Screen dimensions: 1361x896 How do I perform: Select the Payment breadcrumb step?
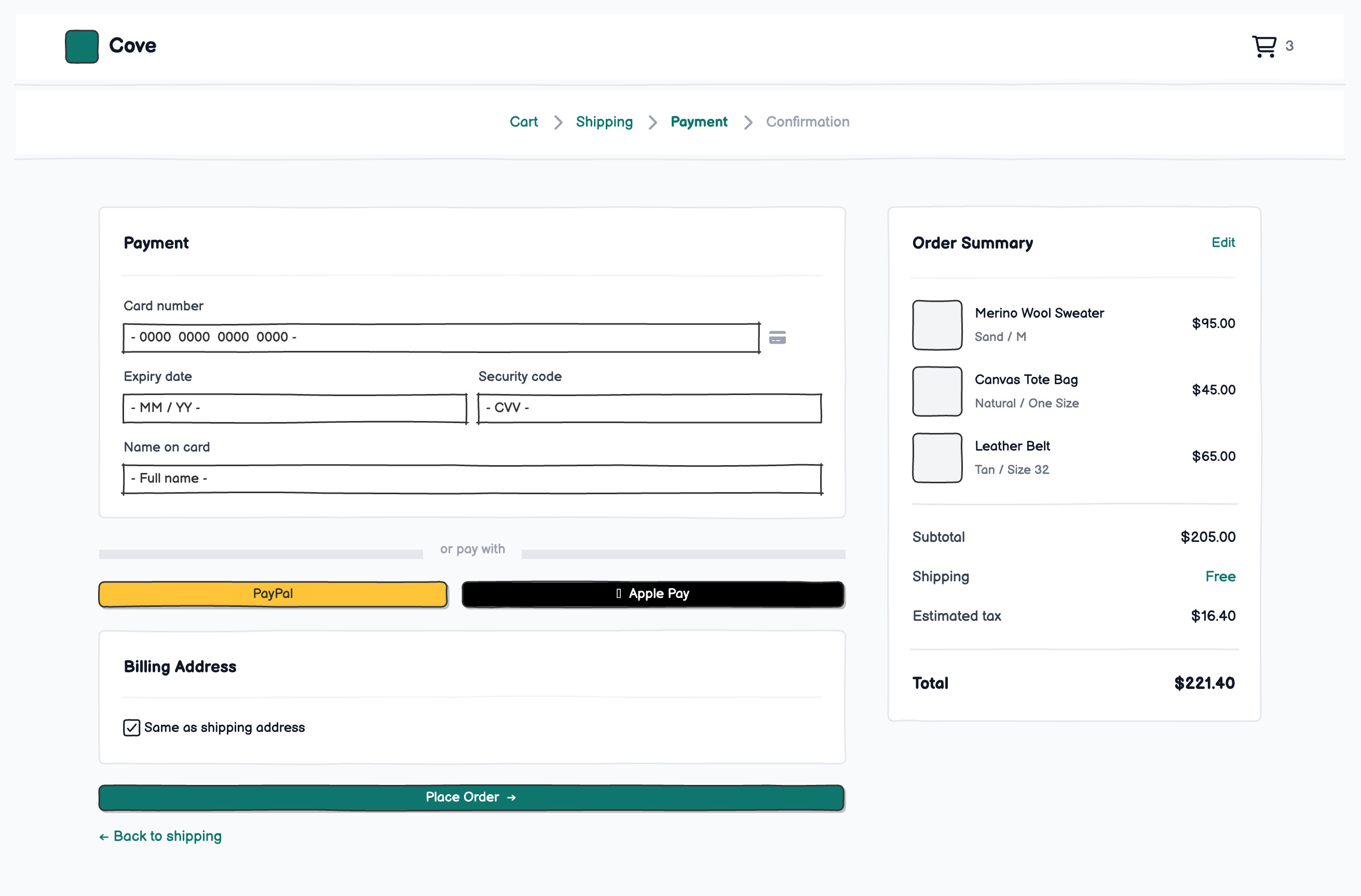pyautogui.click(x=699, y=122)
